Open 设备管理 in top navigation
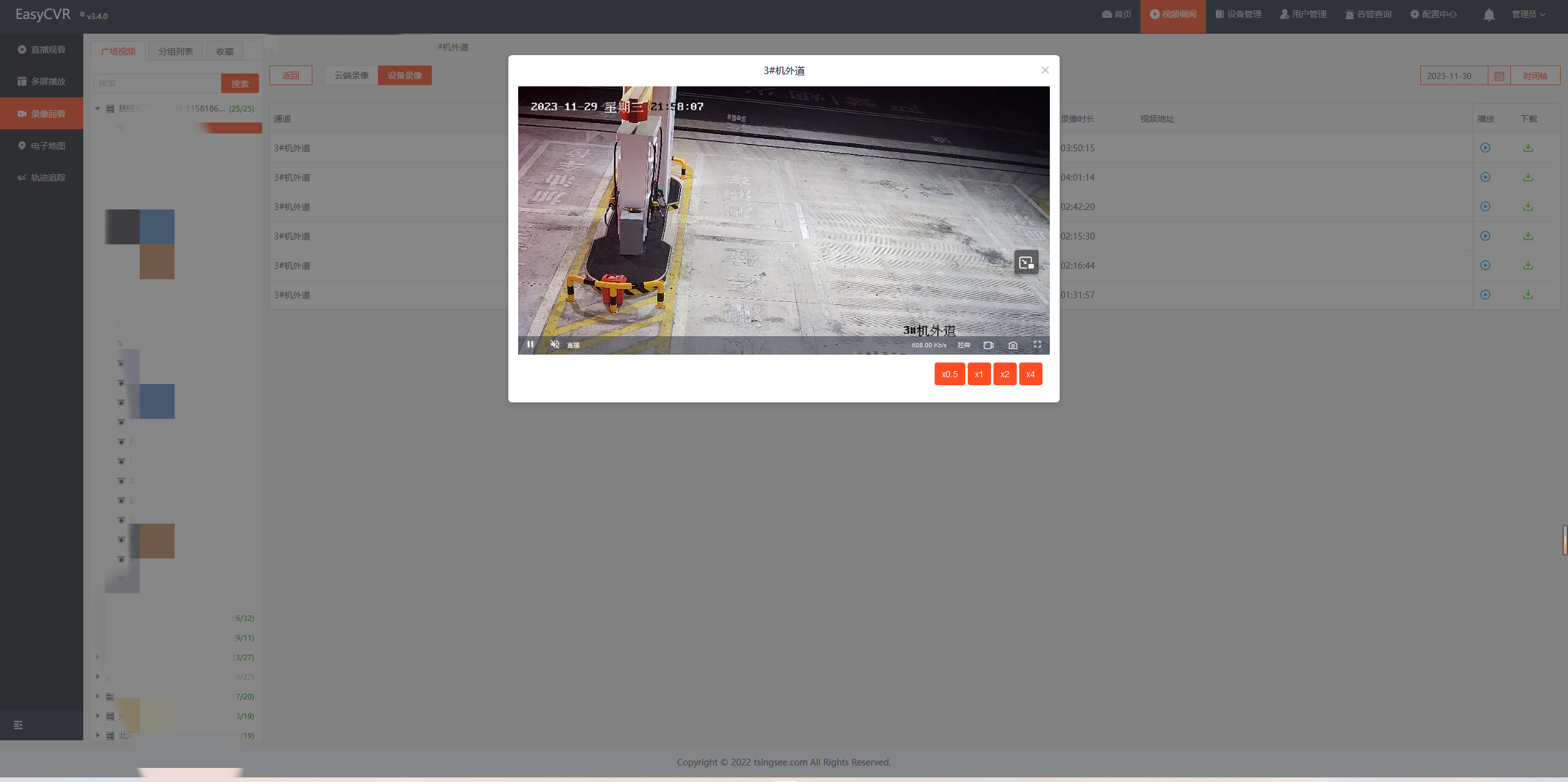Viewport: 1568px width, 782px height. [1238, 15]
